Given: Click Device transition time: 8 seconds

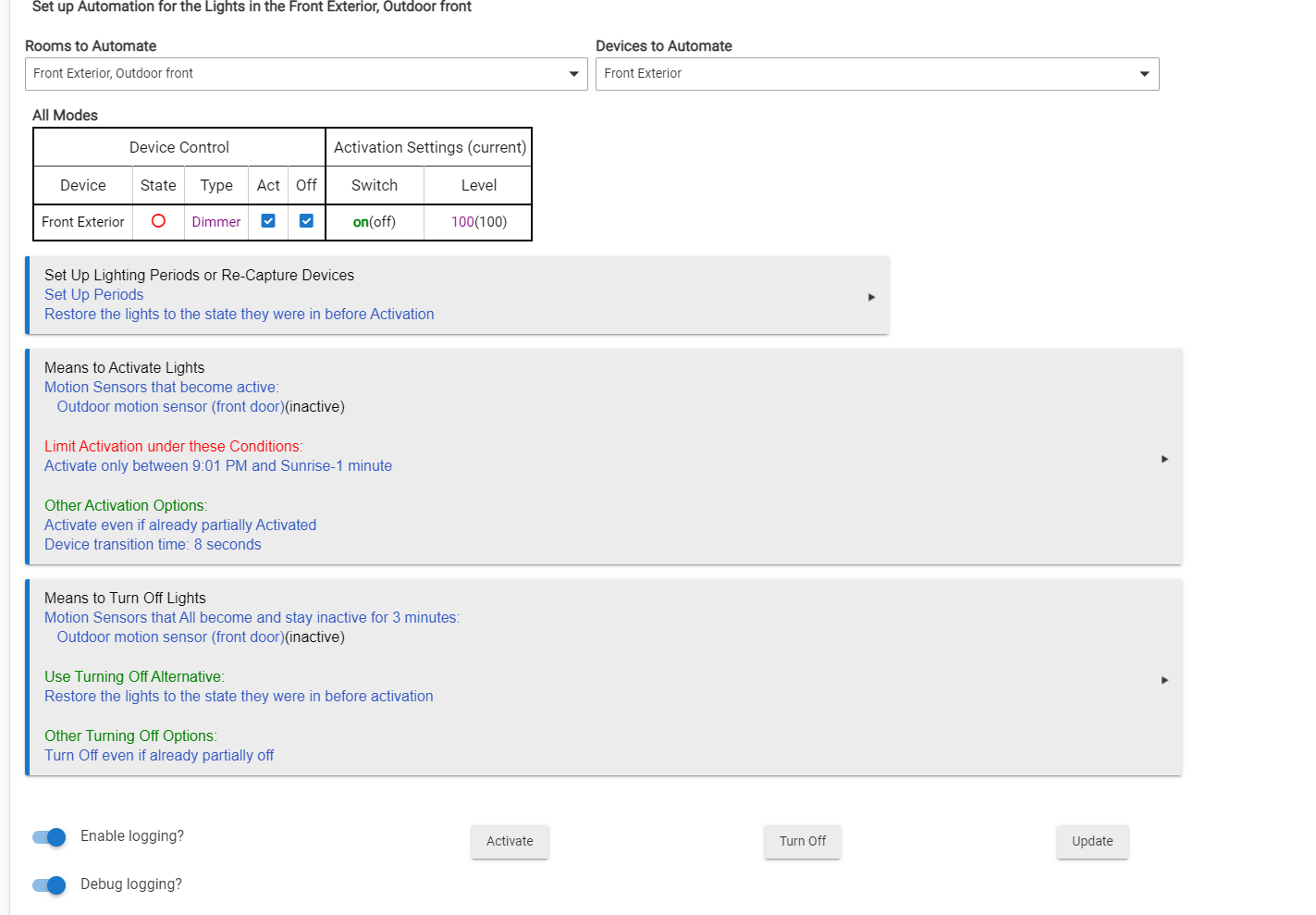Looking at the screenshot, I should point(153,544).
